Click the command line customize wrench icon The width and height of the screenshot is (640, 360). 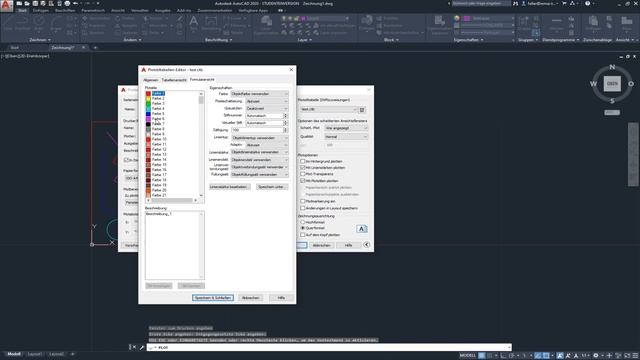tap(142, 347)
